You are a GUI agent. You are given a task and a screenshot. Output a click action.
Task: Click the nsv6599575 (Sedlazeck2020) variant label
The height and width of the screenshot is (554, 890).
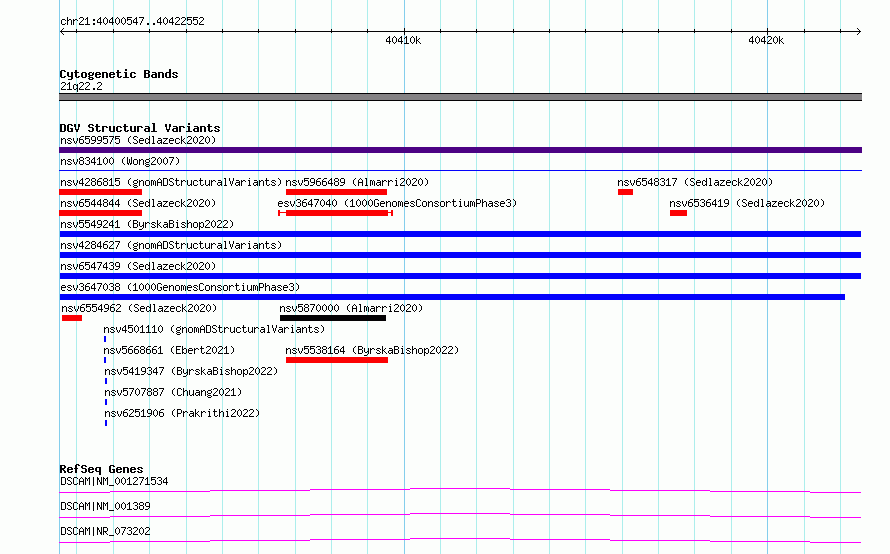pos(138,140)
